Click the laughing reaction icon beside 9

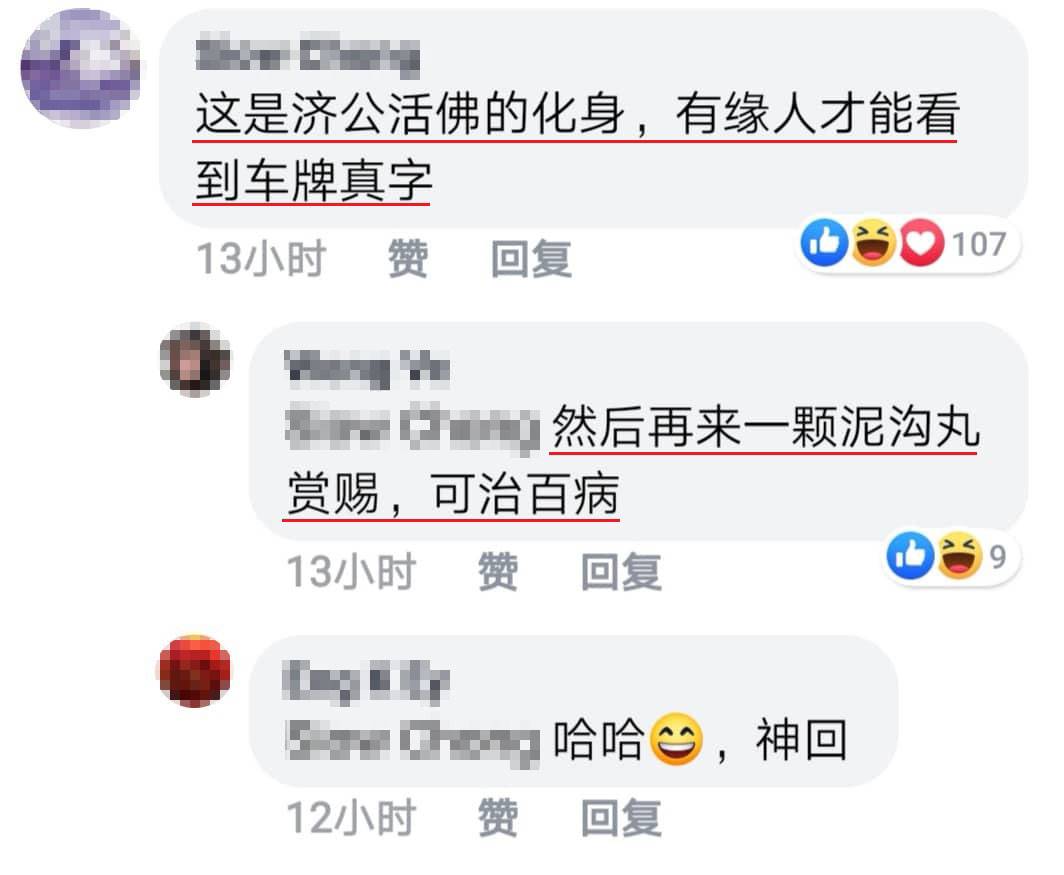point(959,555)
